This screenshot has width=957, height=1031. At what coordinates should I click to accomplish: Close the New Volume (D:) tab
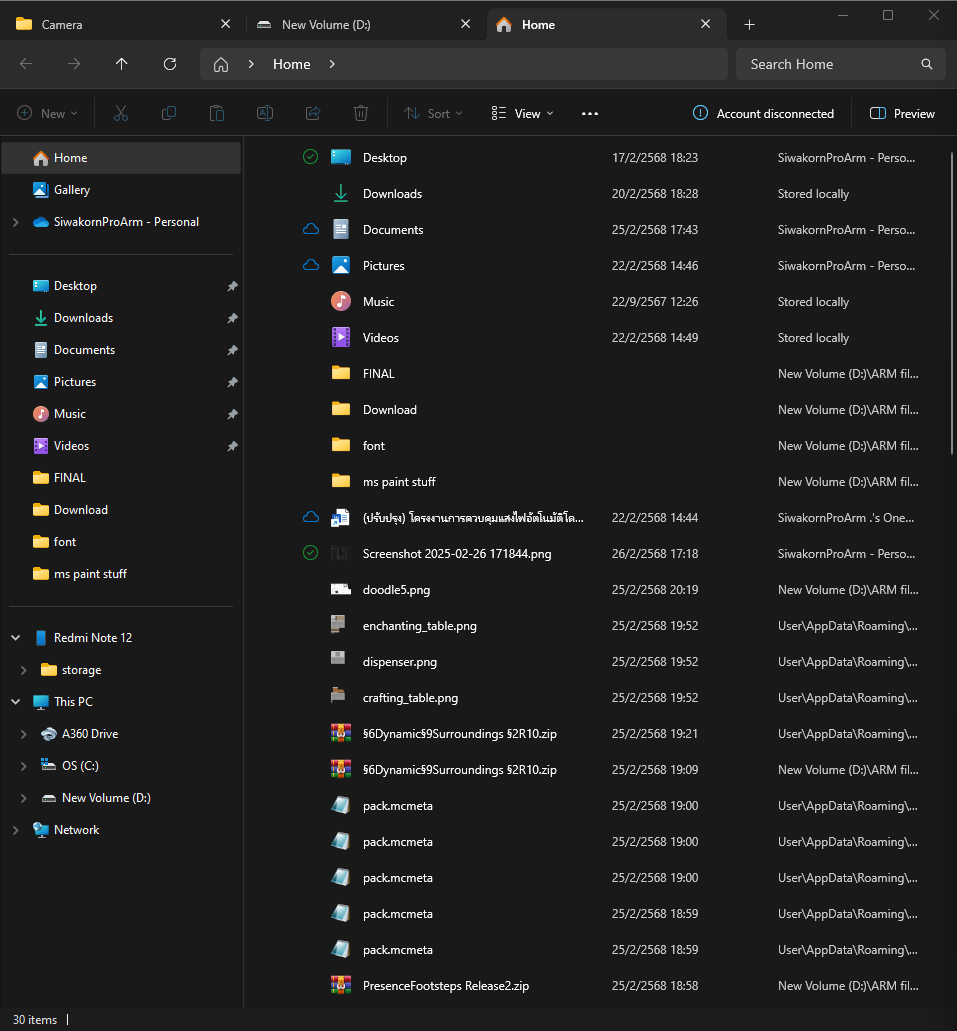point(466,24)
